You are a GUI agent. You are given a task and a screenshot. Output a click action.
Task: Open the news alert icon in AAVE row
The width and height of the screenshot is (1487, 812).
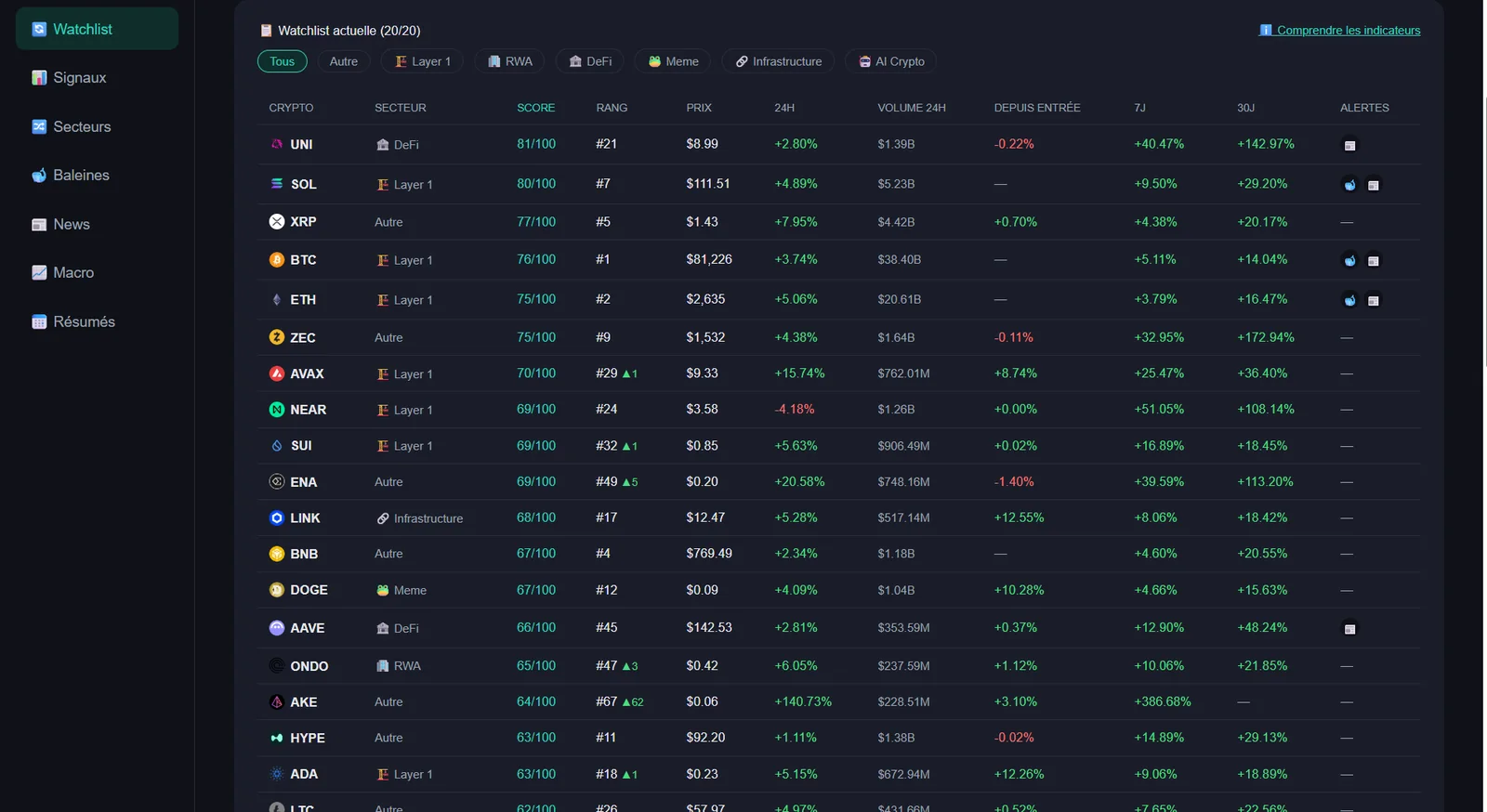tap(1349, 629)
